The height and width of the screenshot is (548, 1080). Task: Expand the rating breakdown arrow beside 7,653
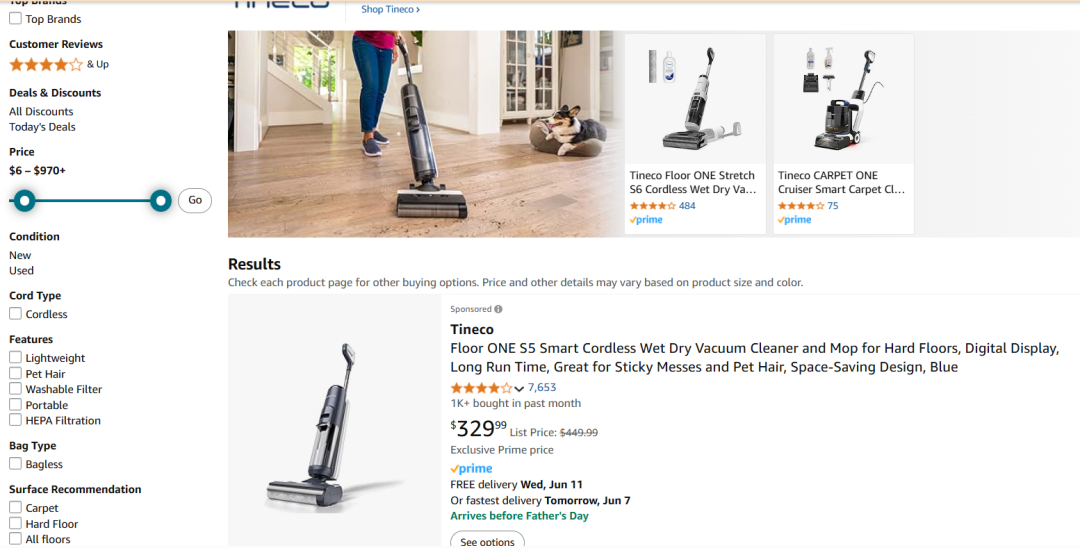click(x=519, y=389)
